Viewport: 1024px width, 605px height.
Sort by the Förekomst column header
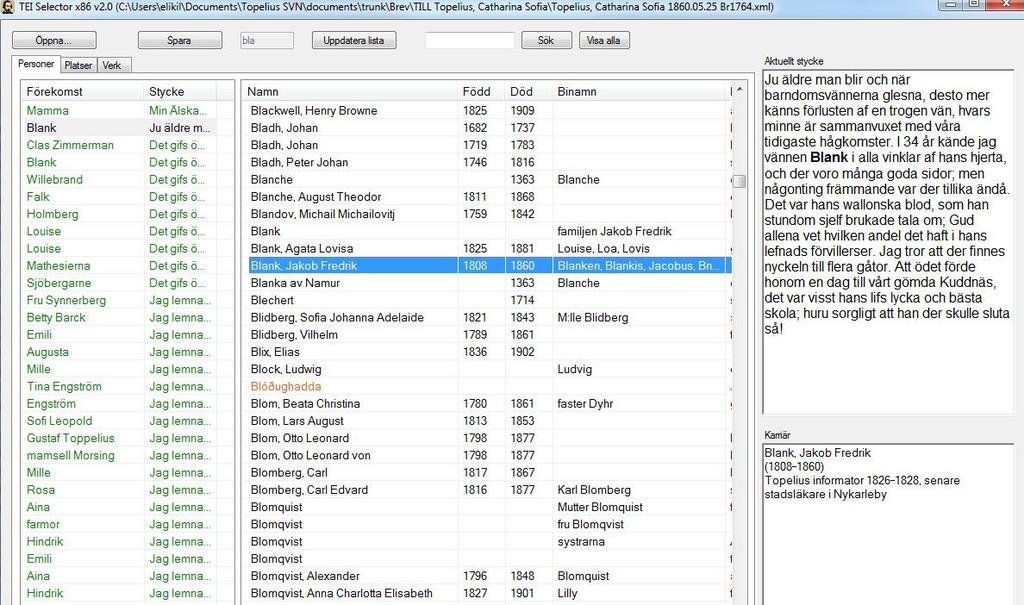coord(83,91)
